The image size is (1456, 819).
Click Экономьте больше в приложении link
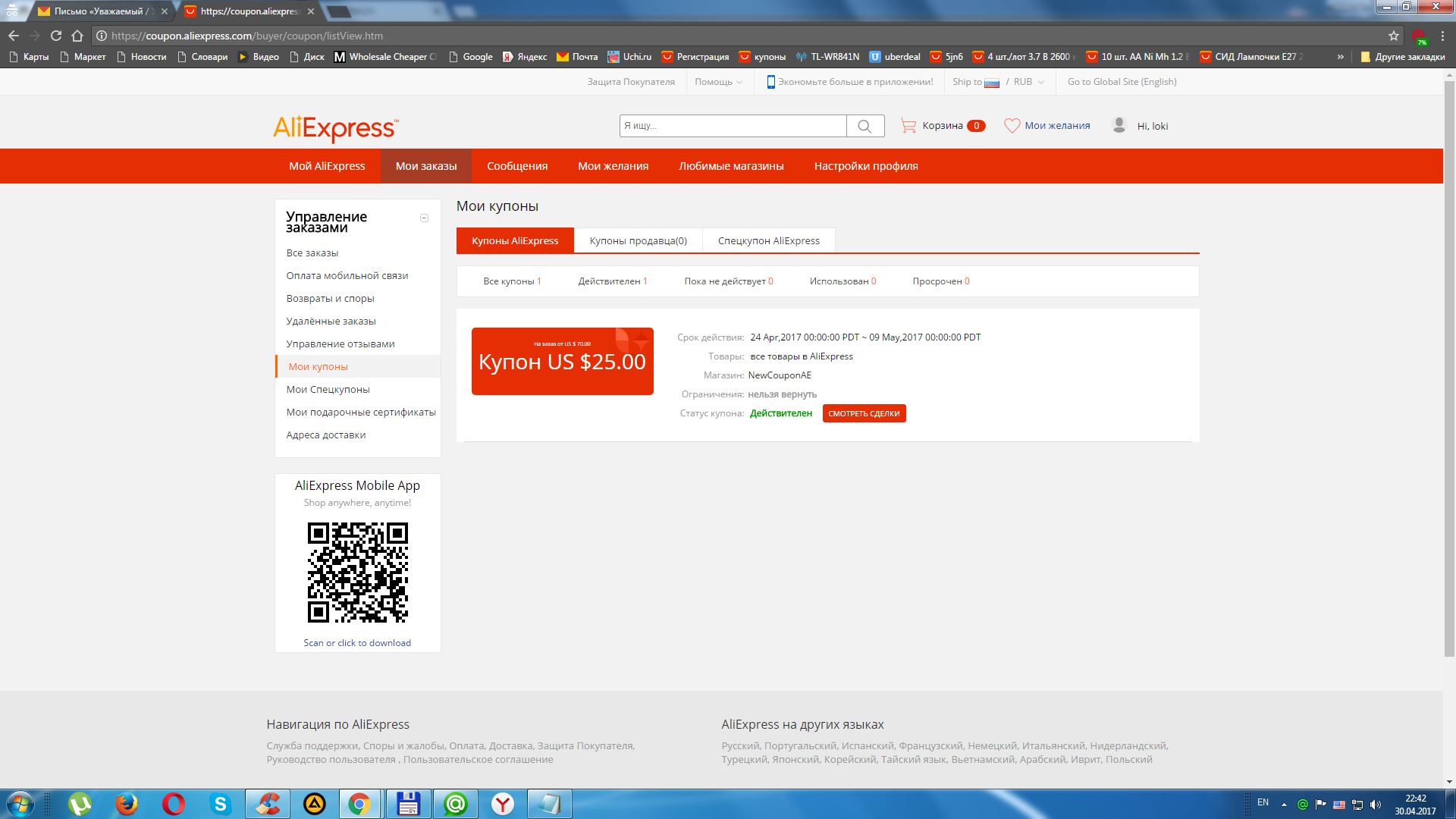coord(850,82)
